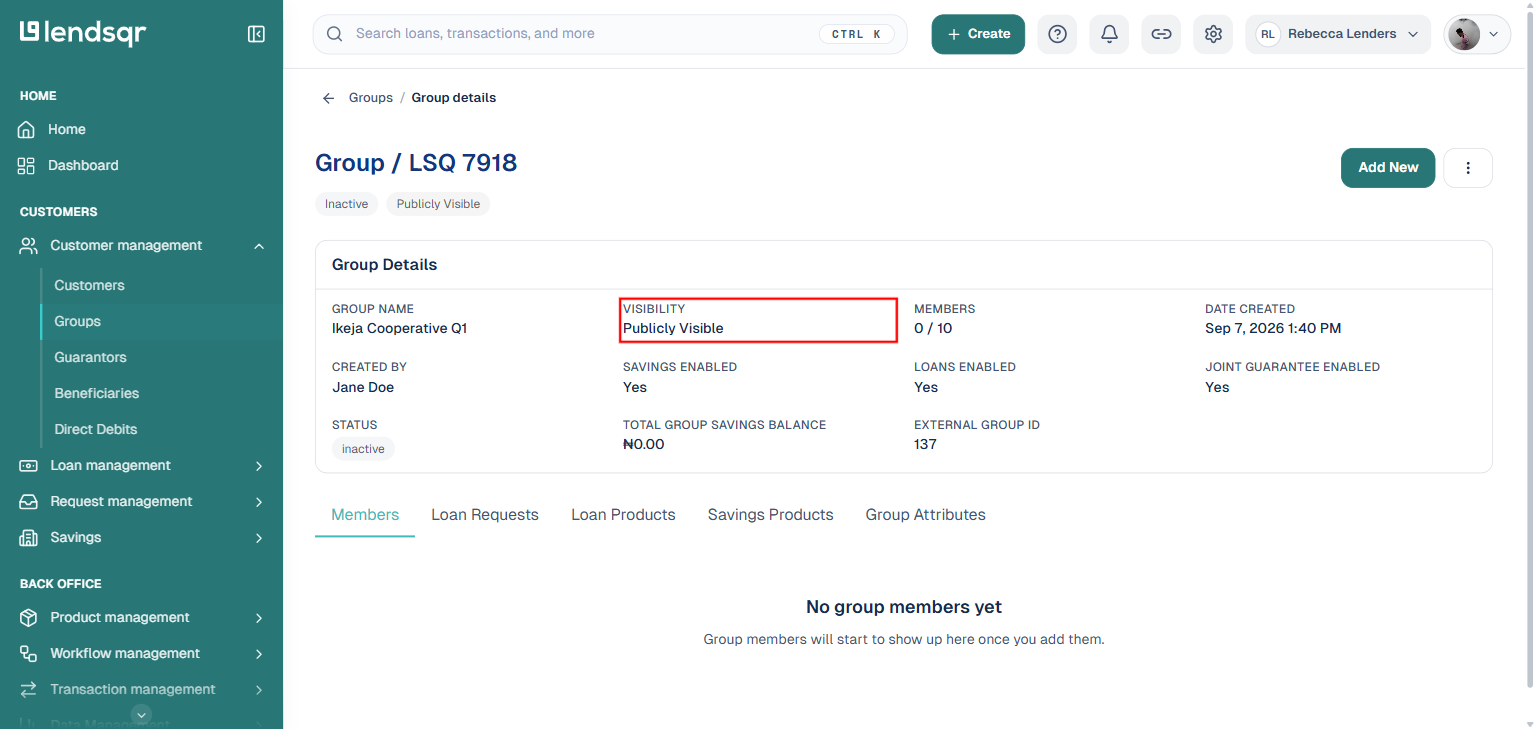
Task: Switch to the Loan Products tab
Action: coord(623,515)
